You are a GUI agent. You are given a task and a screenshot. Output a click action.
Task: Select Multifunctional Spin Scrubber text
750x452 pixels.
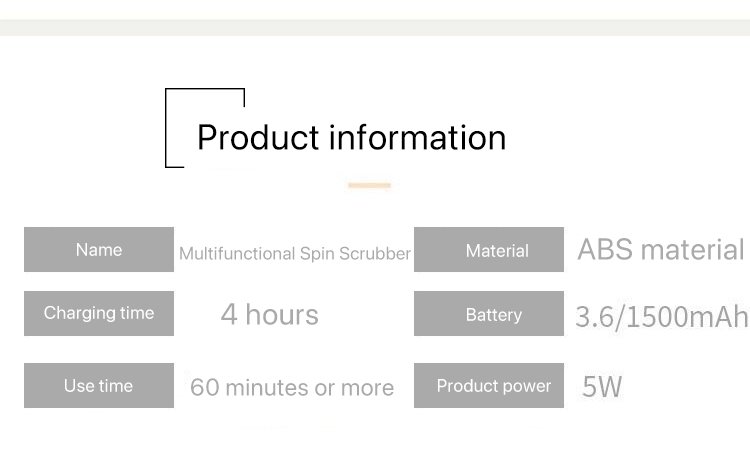(294, 254)
